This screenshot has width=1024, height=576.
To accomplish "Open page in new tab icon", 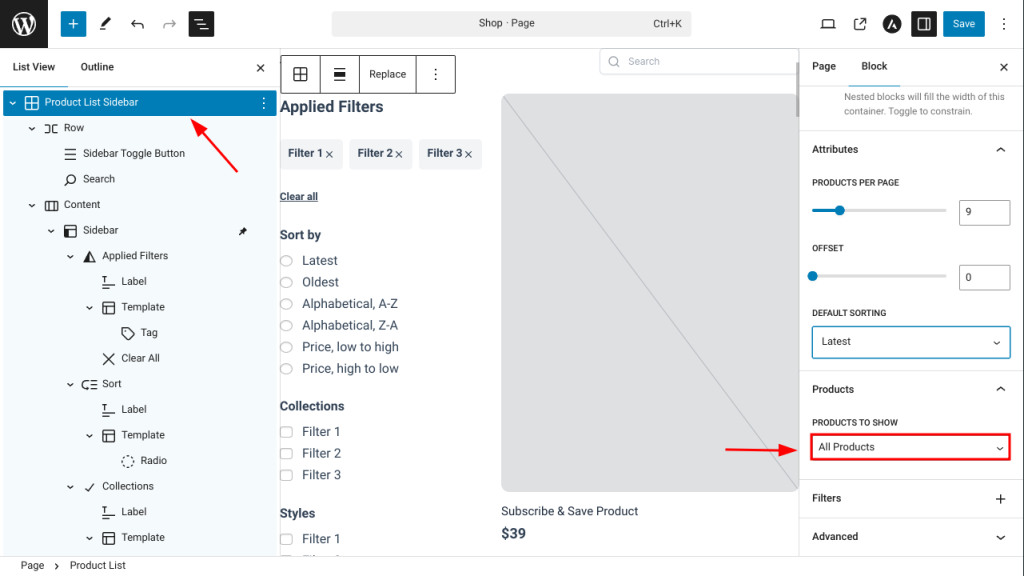I will [860, 24].
